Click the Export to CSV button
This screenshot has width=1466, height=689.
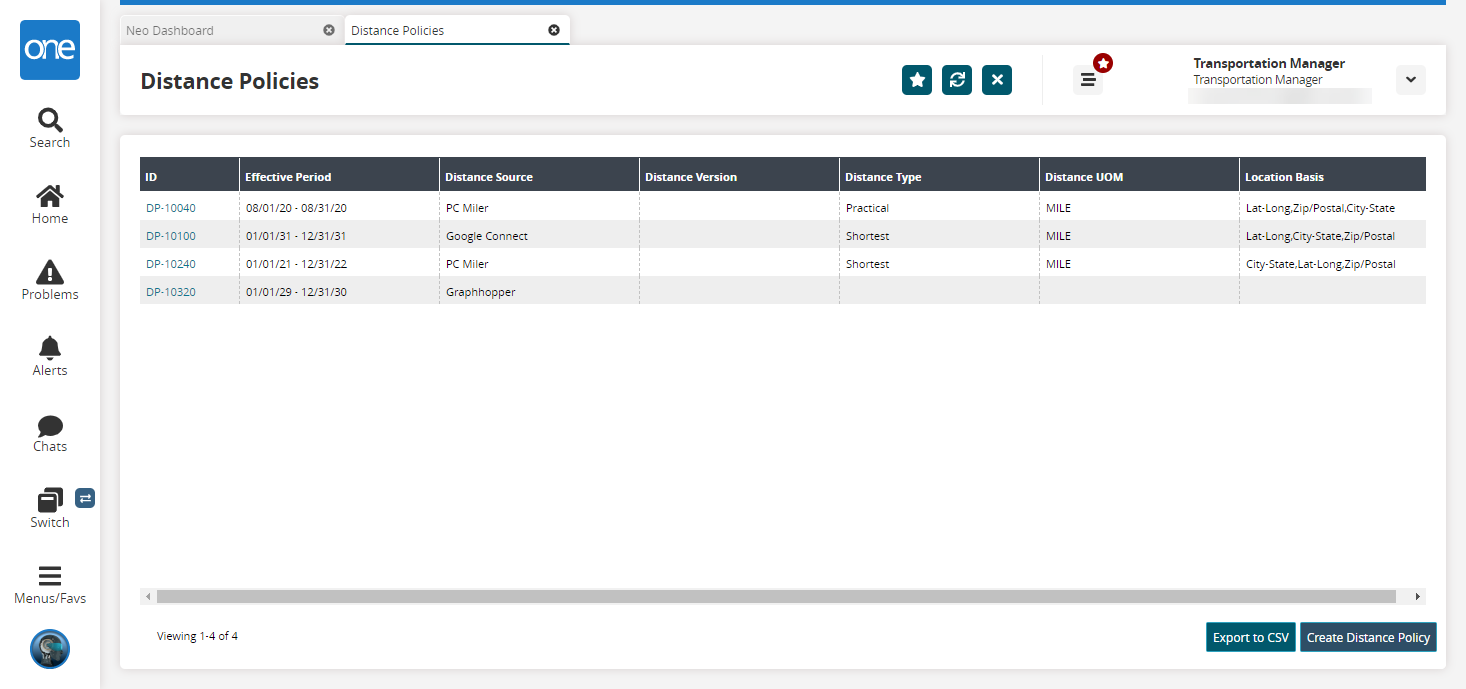(1250, 637)
